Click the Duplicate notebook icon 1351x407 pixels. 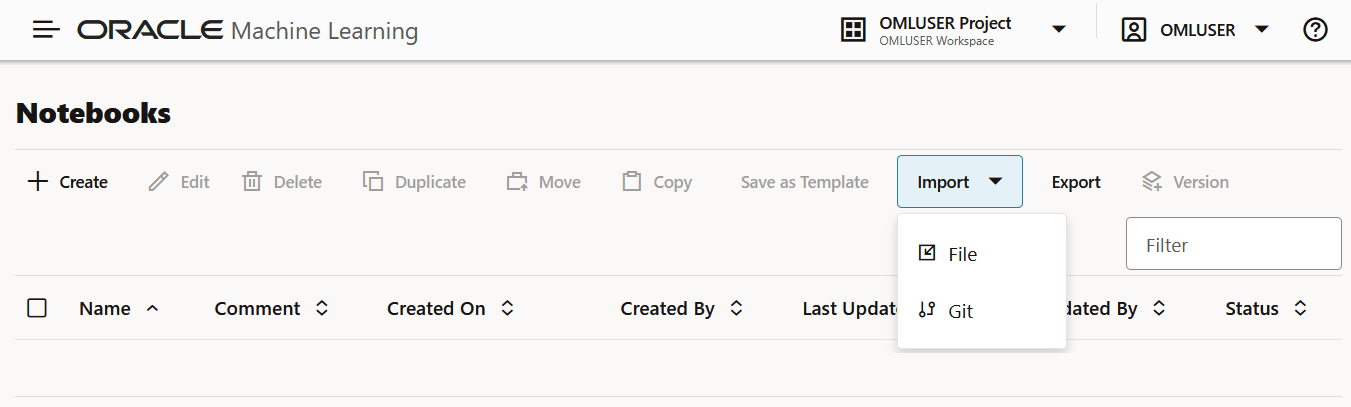[373, 182]
